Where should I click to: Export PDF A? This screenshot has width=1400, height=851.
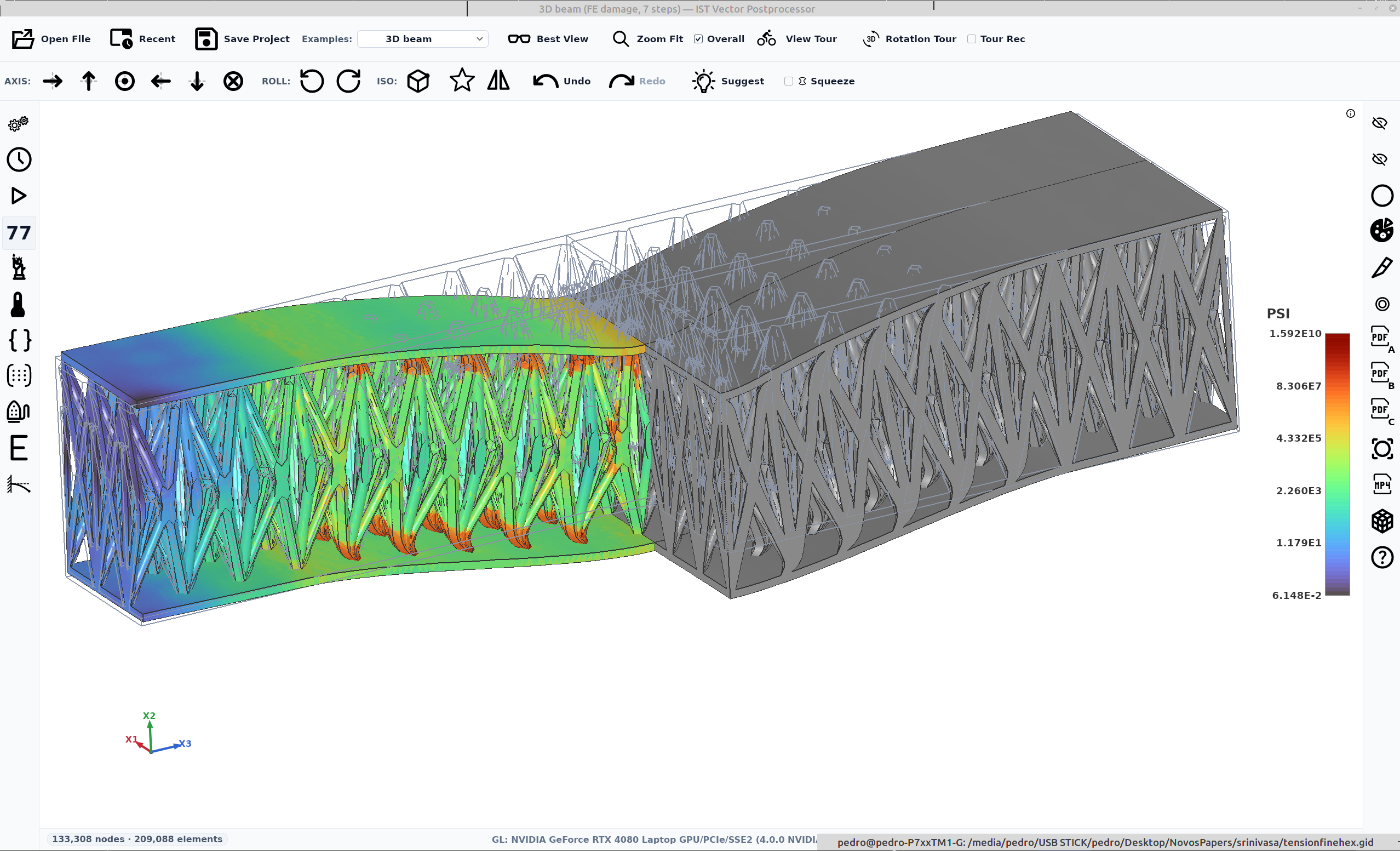1382,339
